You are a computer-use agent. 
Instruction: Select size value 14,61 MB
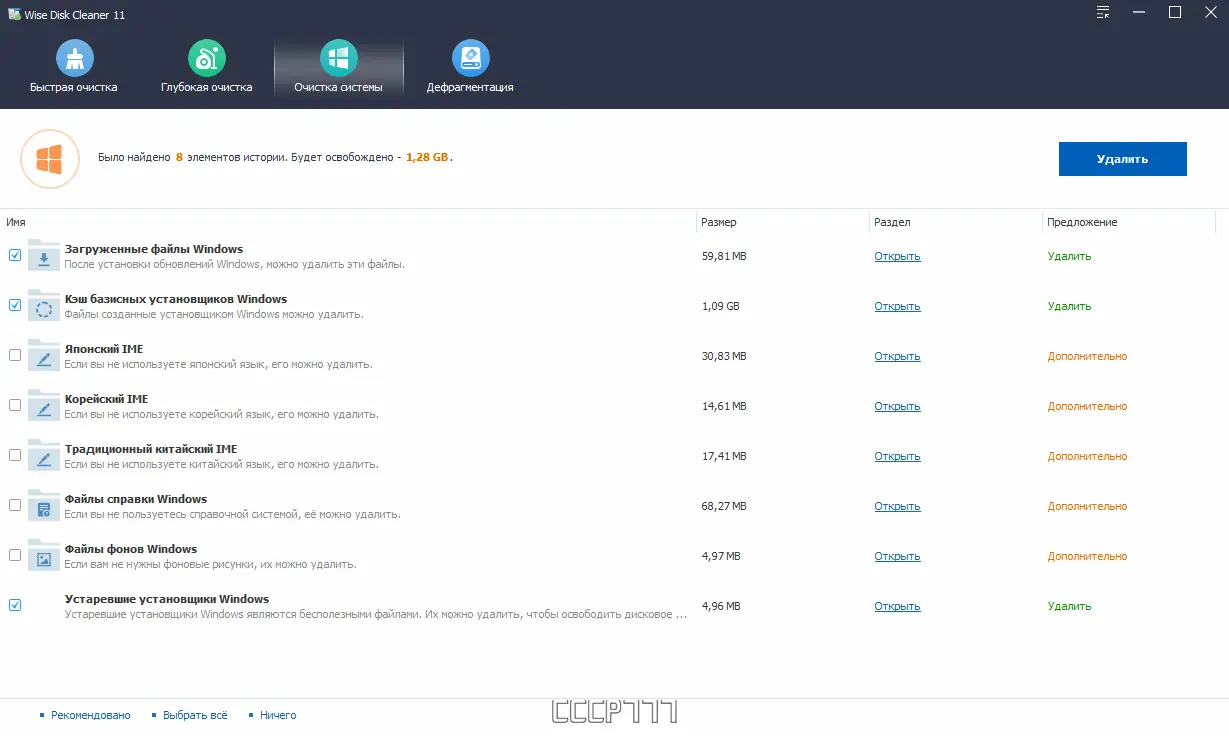(x=724, y=406)
